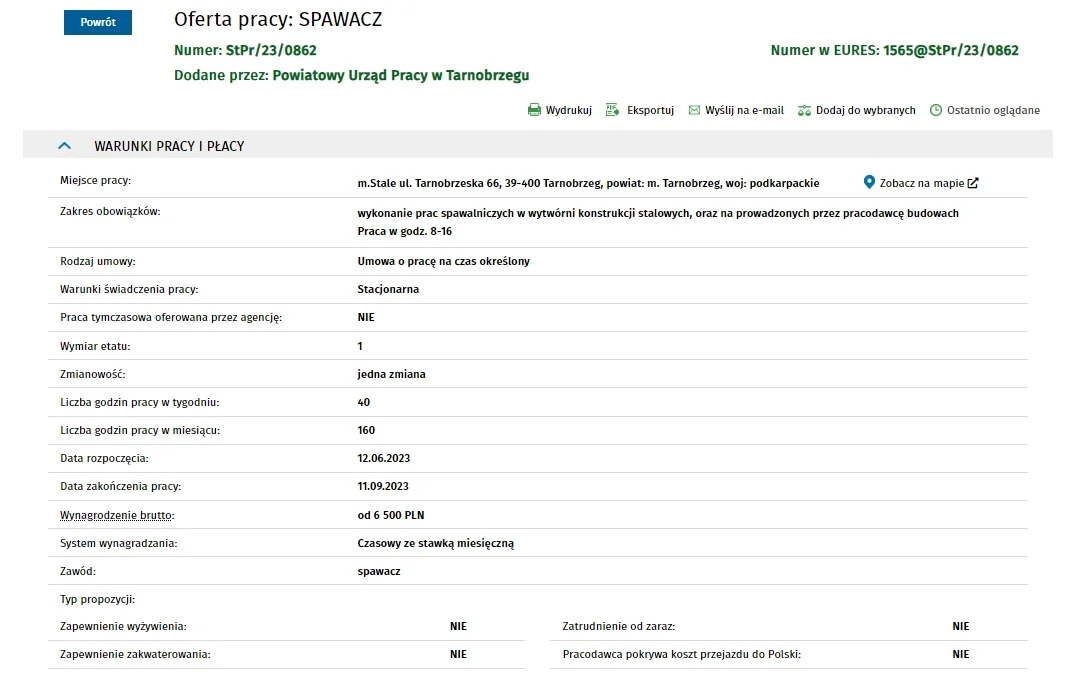Click the printer icon beside Wydrukuj

[x=534, y=110]
